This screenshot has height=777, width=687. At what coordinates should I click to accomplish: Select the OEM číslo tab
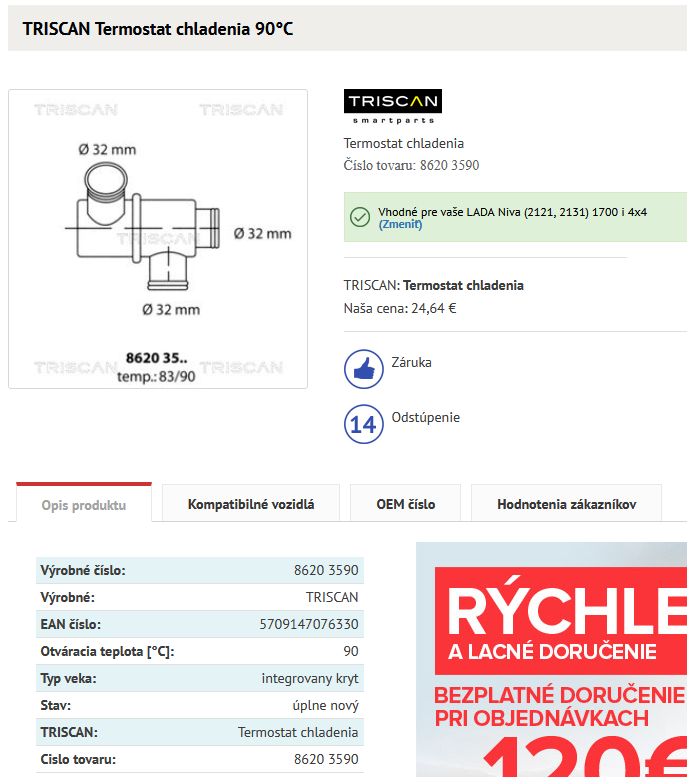405,504
